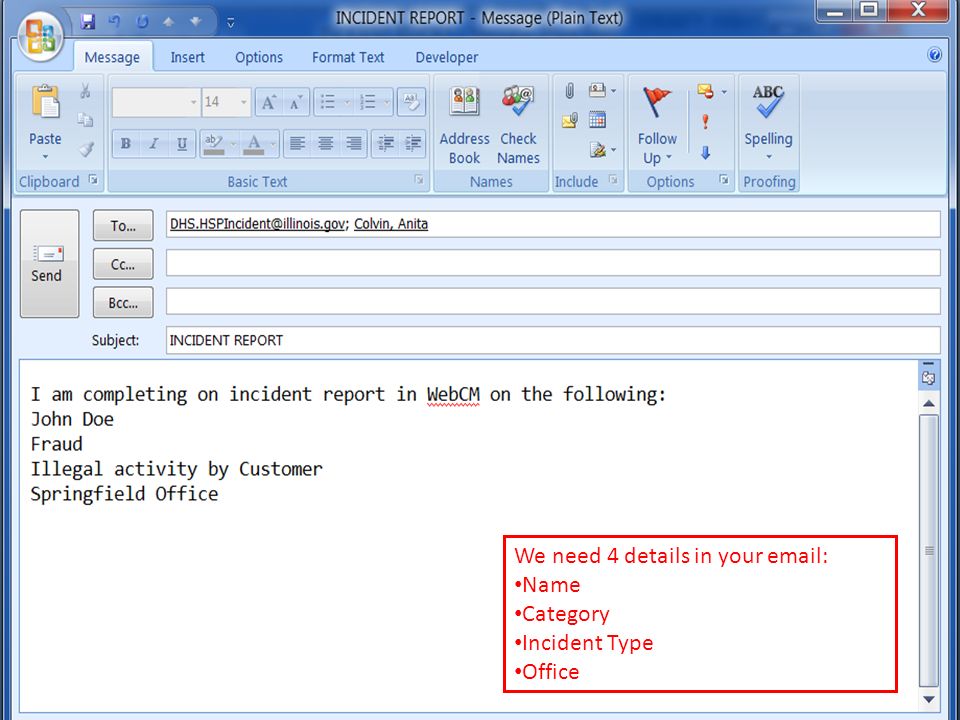Activate the Format Painter brush
Screen dimensions: 960x720
point(86,149)
